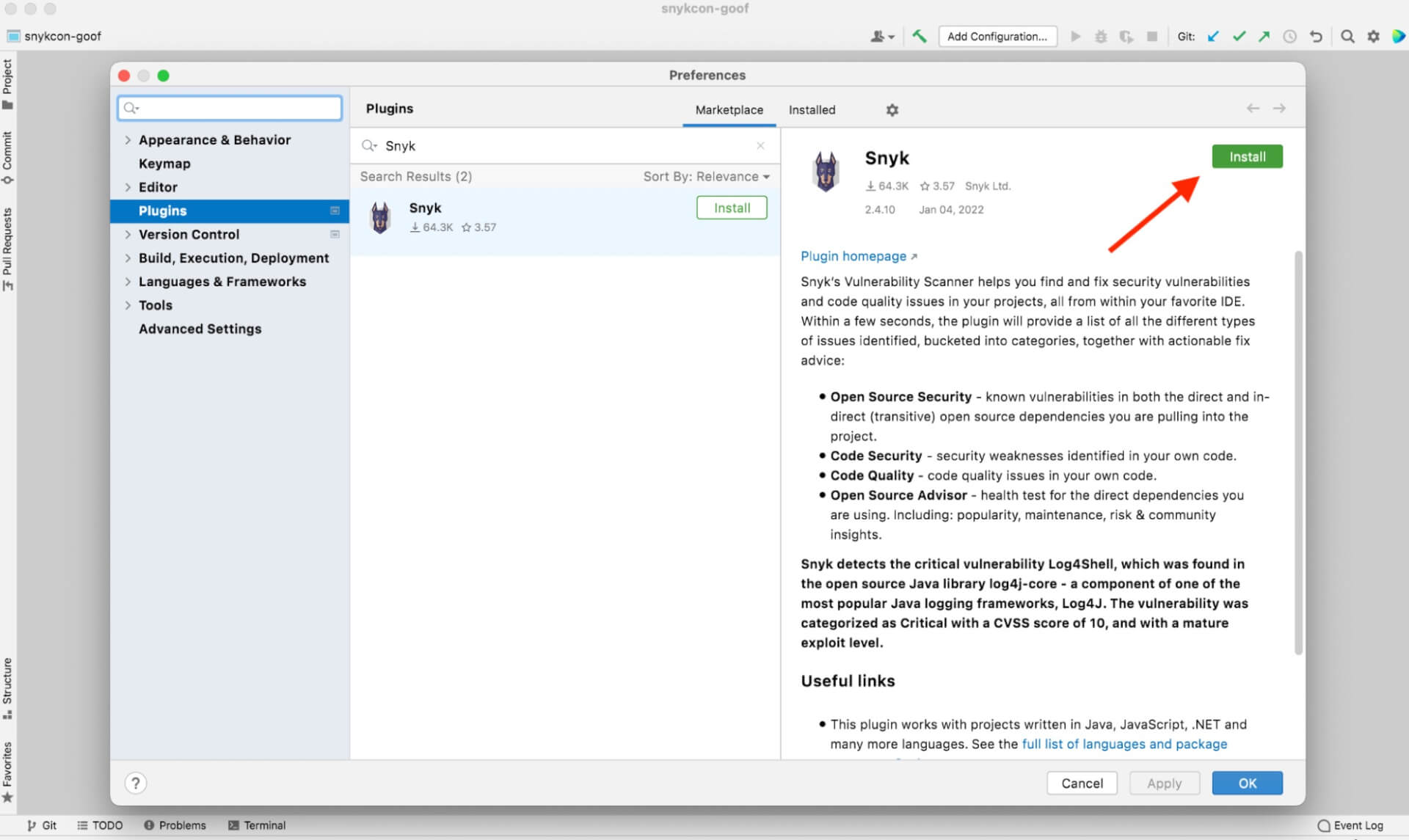Expand Languages & Frameworks node
This screenshot has height=840, width=1409.
pyautogui.click(x=128, y=281)
